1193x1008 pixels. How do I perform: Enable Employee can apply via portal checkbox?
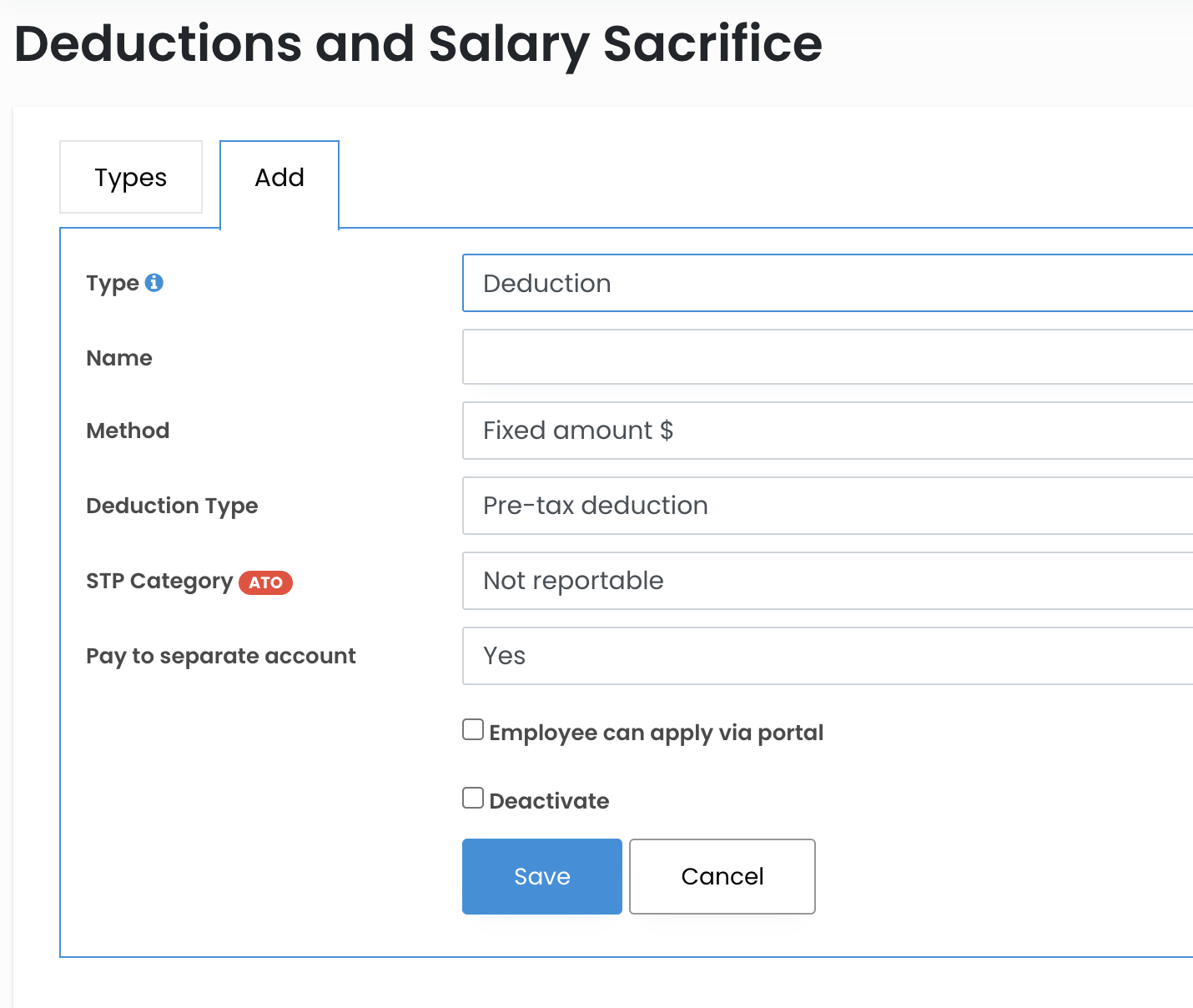[x=473, y=730]
